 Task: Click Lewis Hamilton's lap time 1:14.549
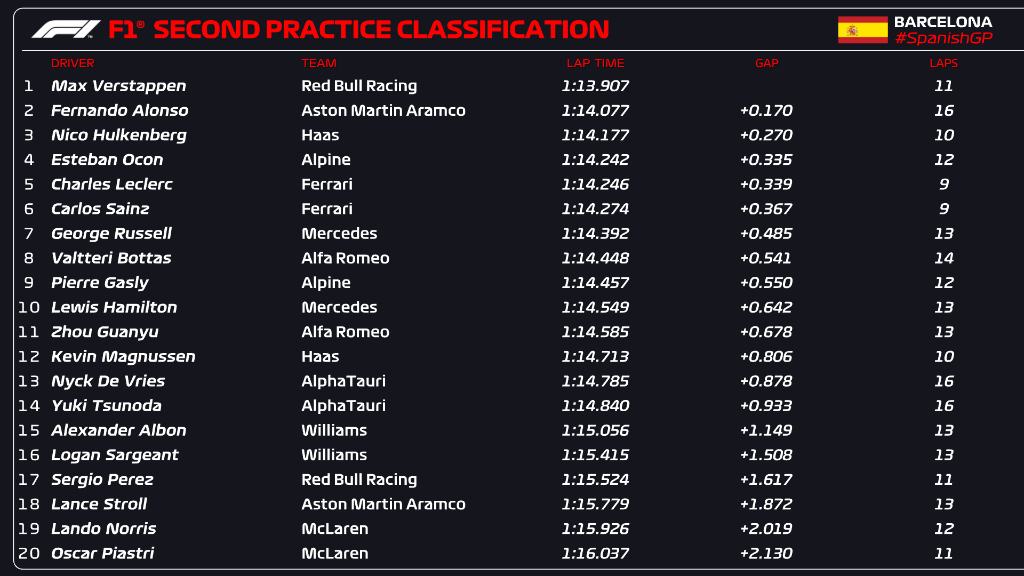(x=595, y=308)
